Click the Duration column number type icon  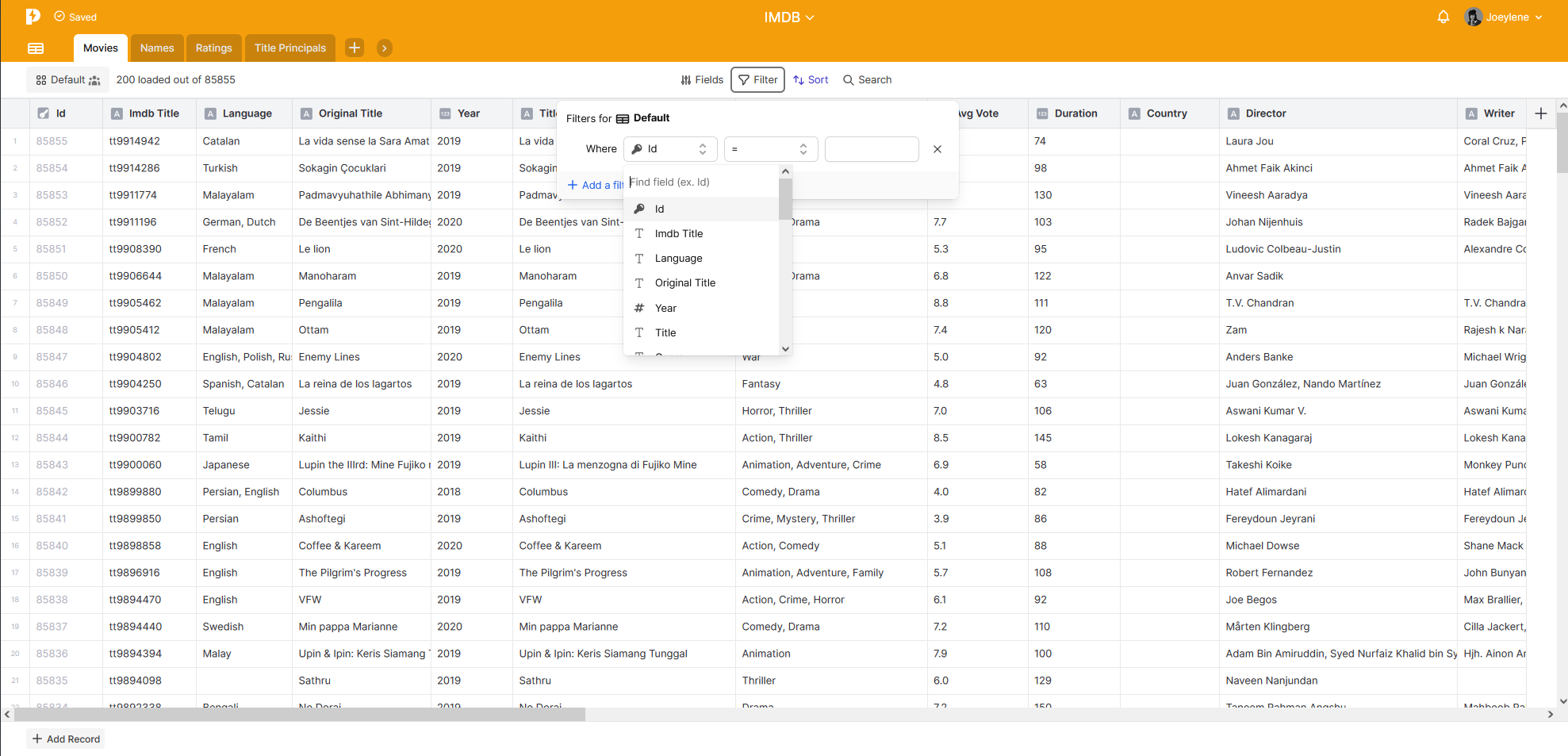1042,113
